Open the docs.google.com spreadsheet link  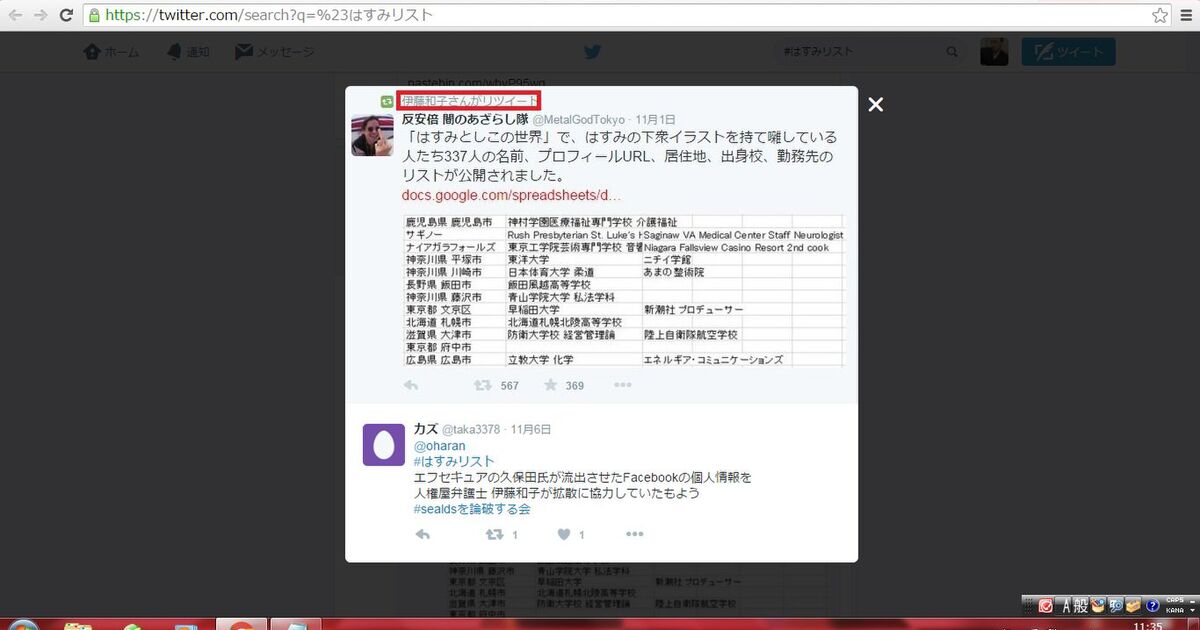511,194
